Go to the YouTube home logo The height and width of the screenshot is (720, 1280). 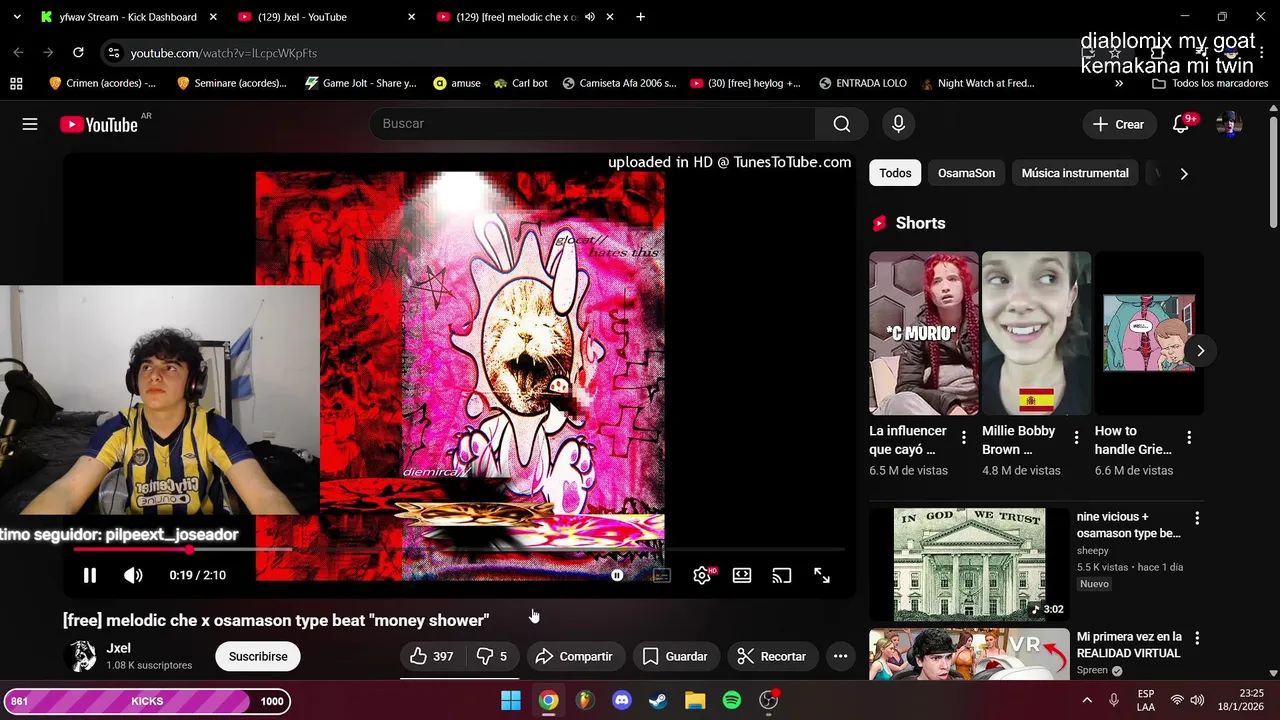pos(98,124)
